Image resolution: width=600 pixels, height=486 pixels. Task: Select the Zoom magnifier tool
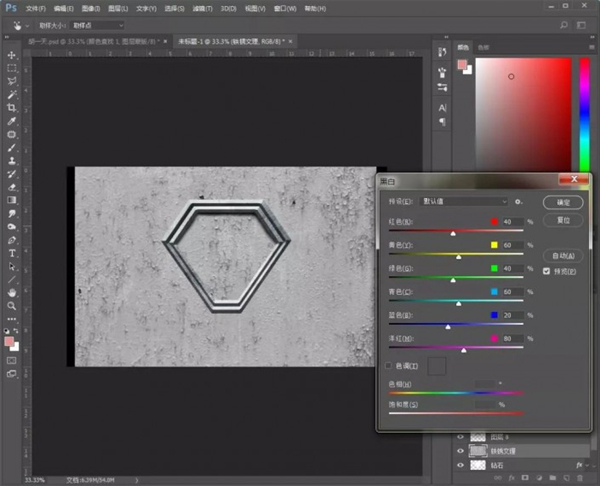click(12, 305)
